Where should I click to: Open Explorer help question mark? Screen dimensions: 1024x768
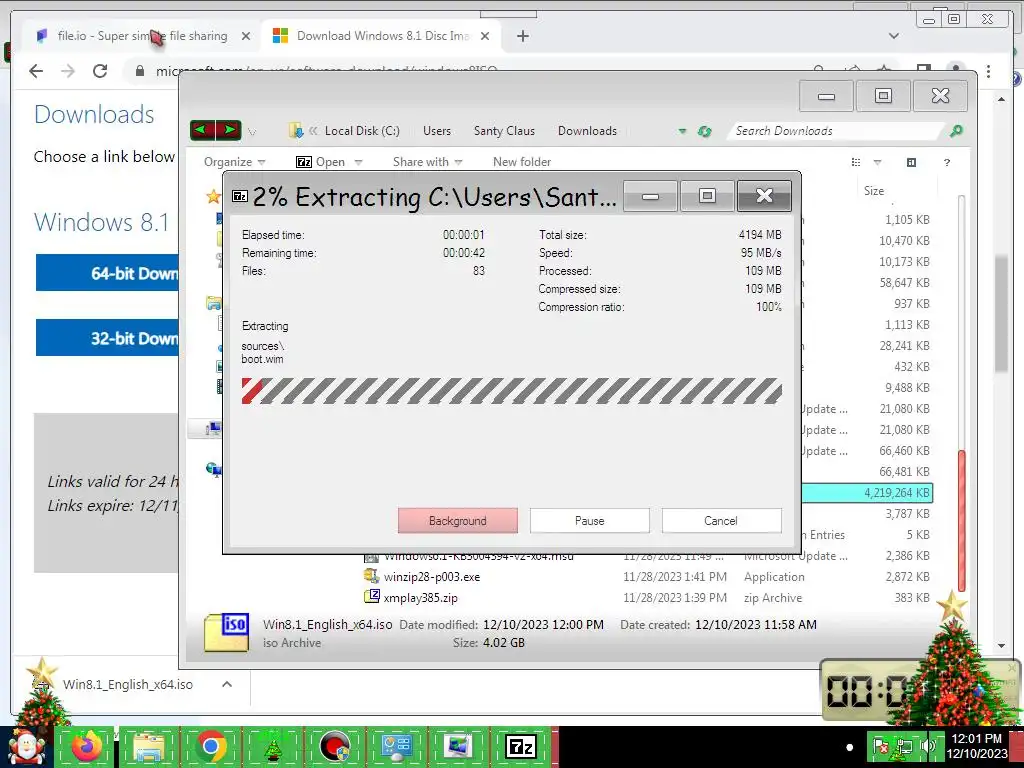click(x=946, y=162)
